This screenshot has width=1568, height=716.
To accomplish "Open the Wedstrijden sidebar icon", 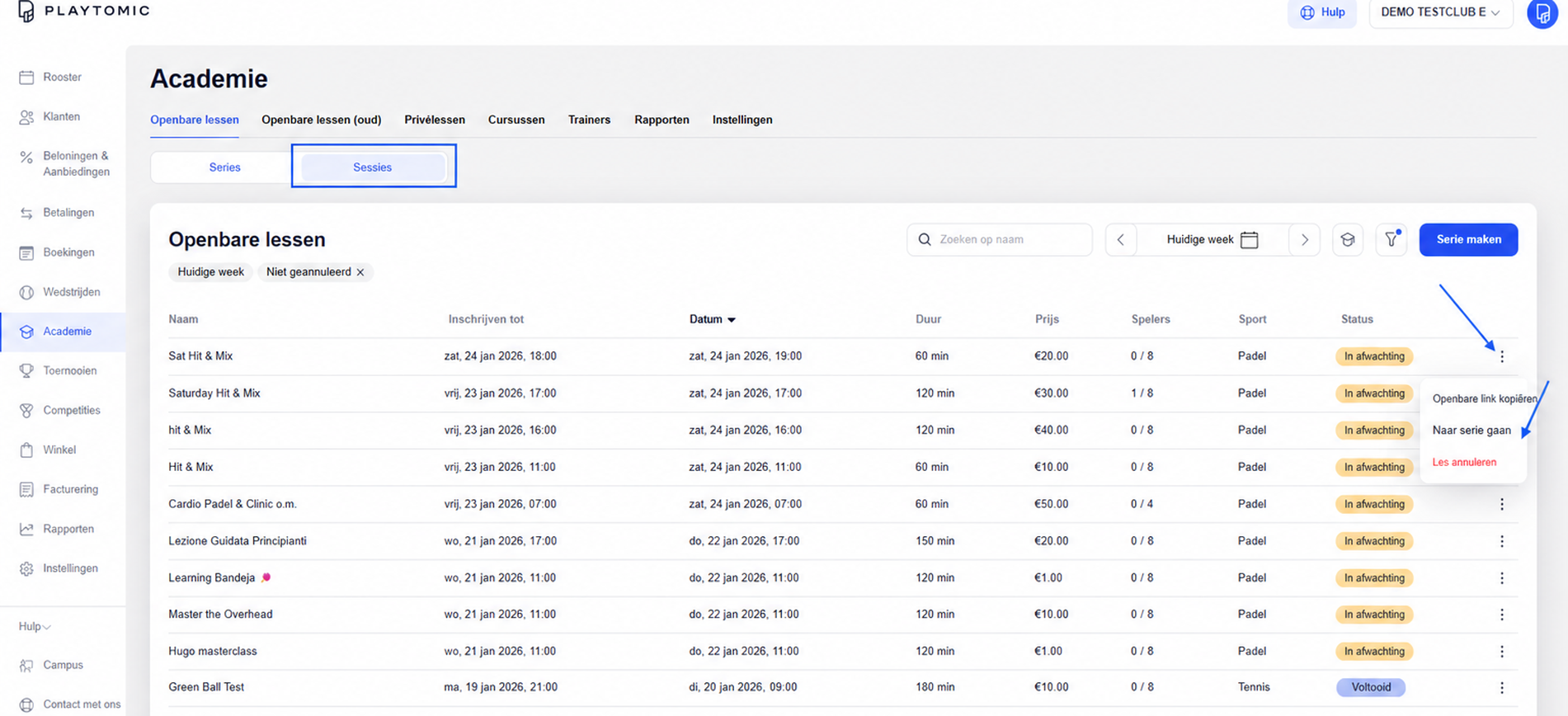I will (26, 292).
